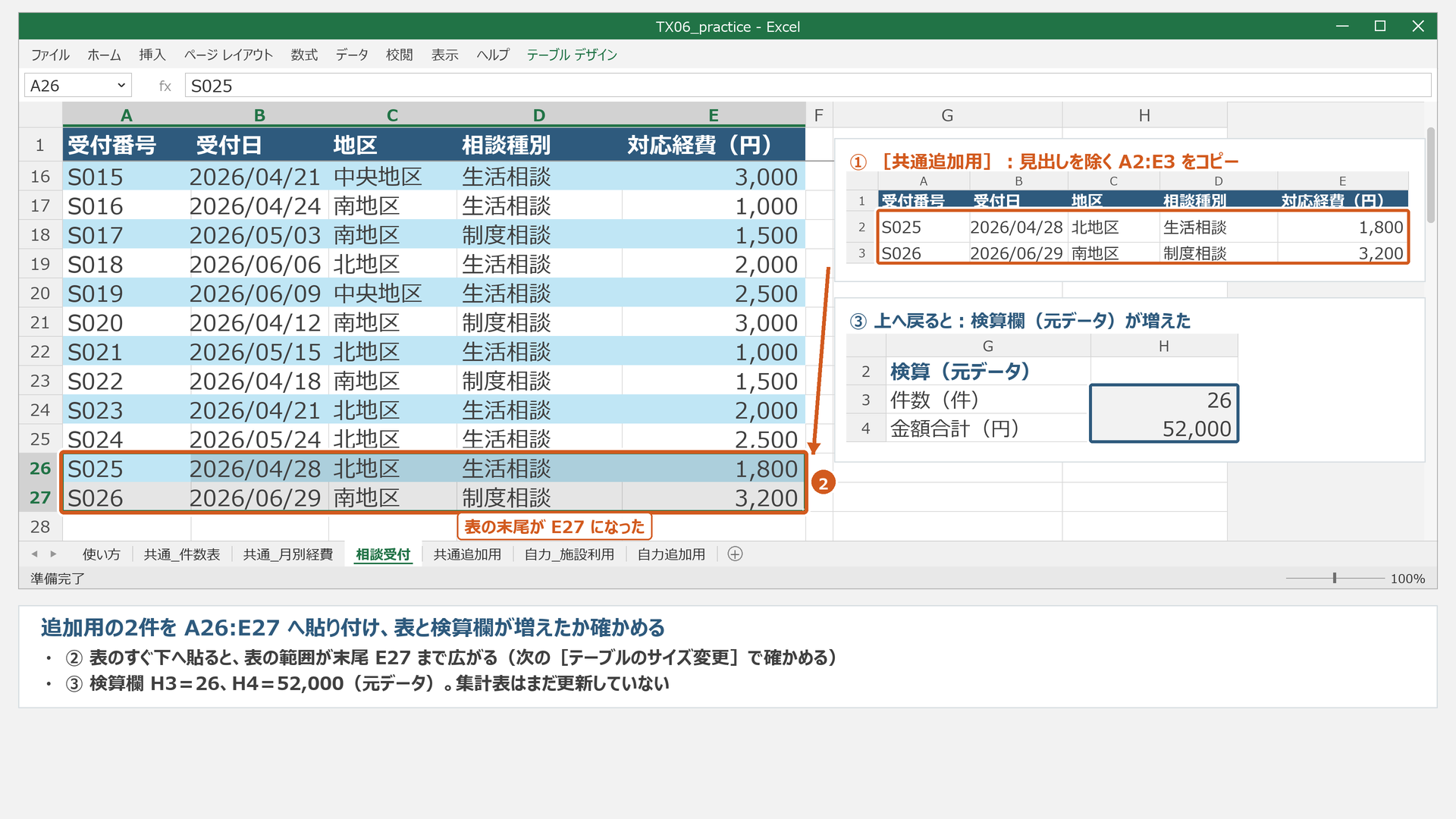Click the 100% zoom level
1456x819 pixels.
(1407, 579)
